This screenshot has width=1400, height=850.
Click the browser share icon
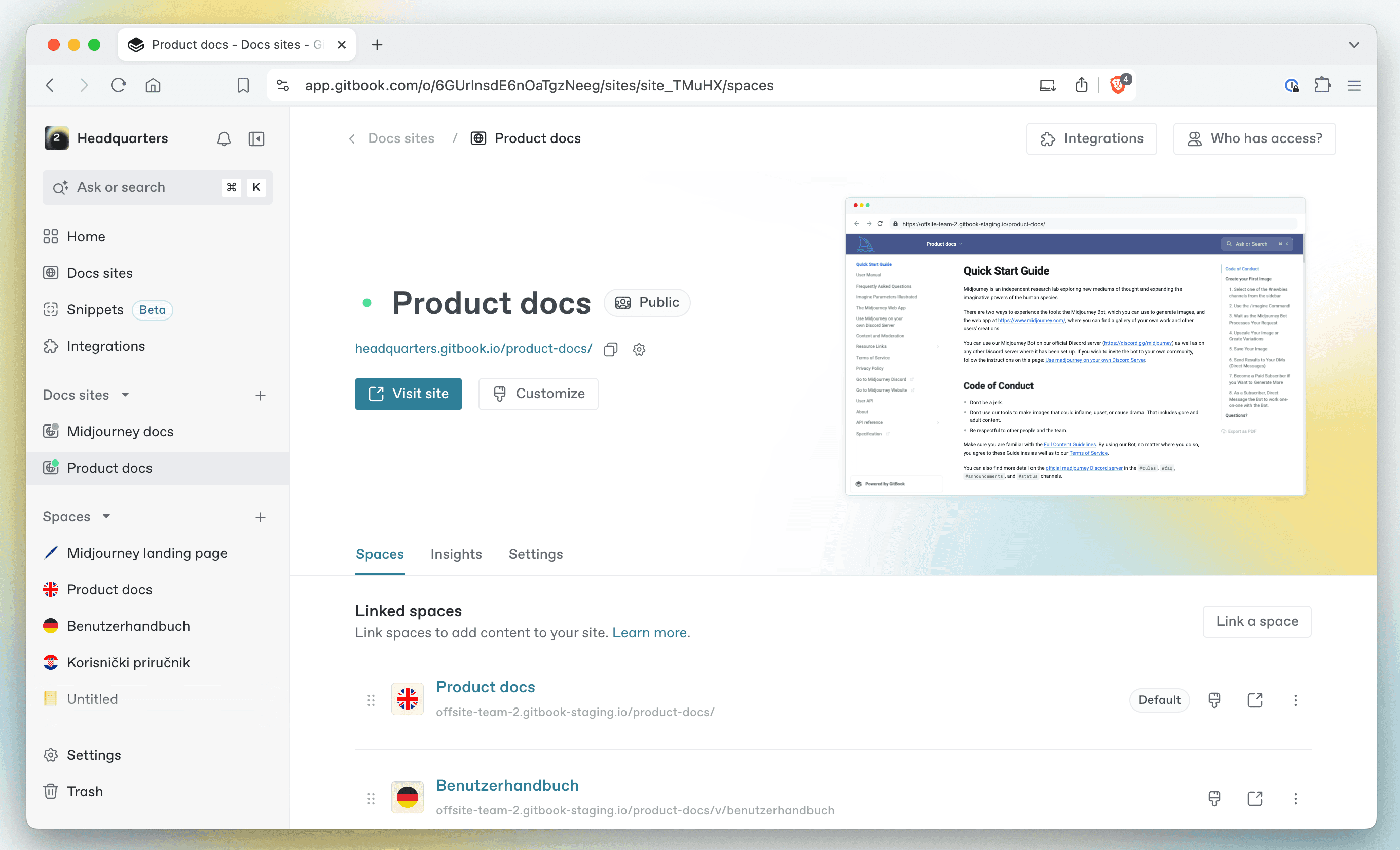[1081, 85]
